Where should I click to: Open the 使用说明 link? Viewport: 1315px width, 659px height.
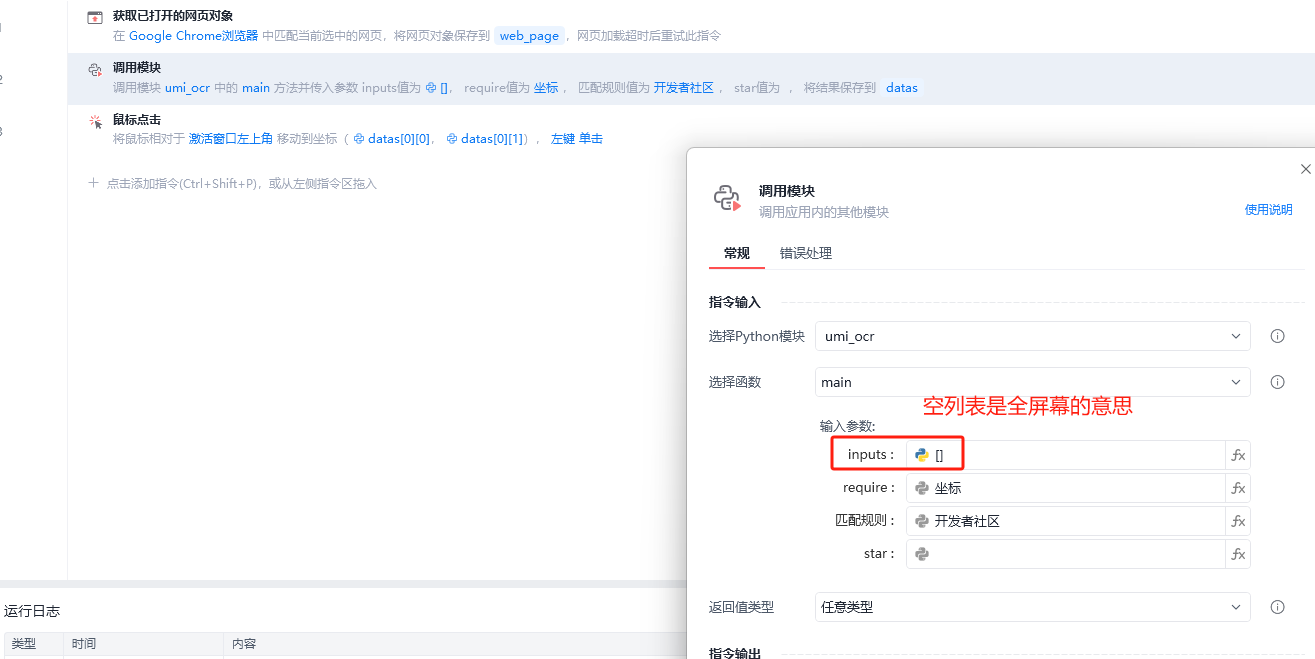pyautogui.click(x=1268, y=210)
